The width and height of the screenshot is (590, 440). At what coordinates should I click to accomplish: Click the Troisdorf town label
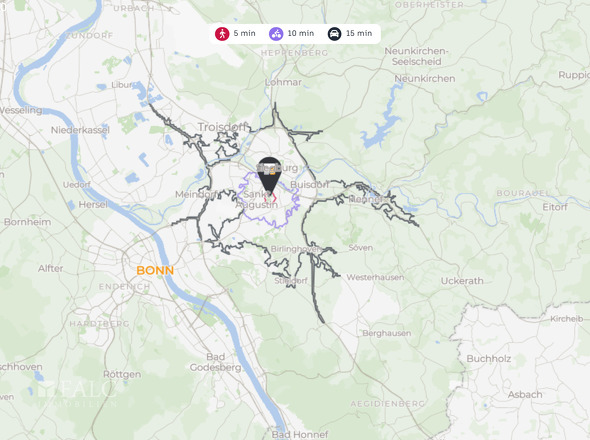223,127
